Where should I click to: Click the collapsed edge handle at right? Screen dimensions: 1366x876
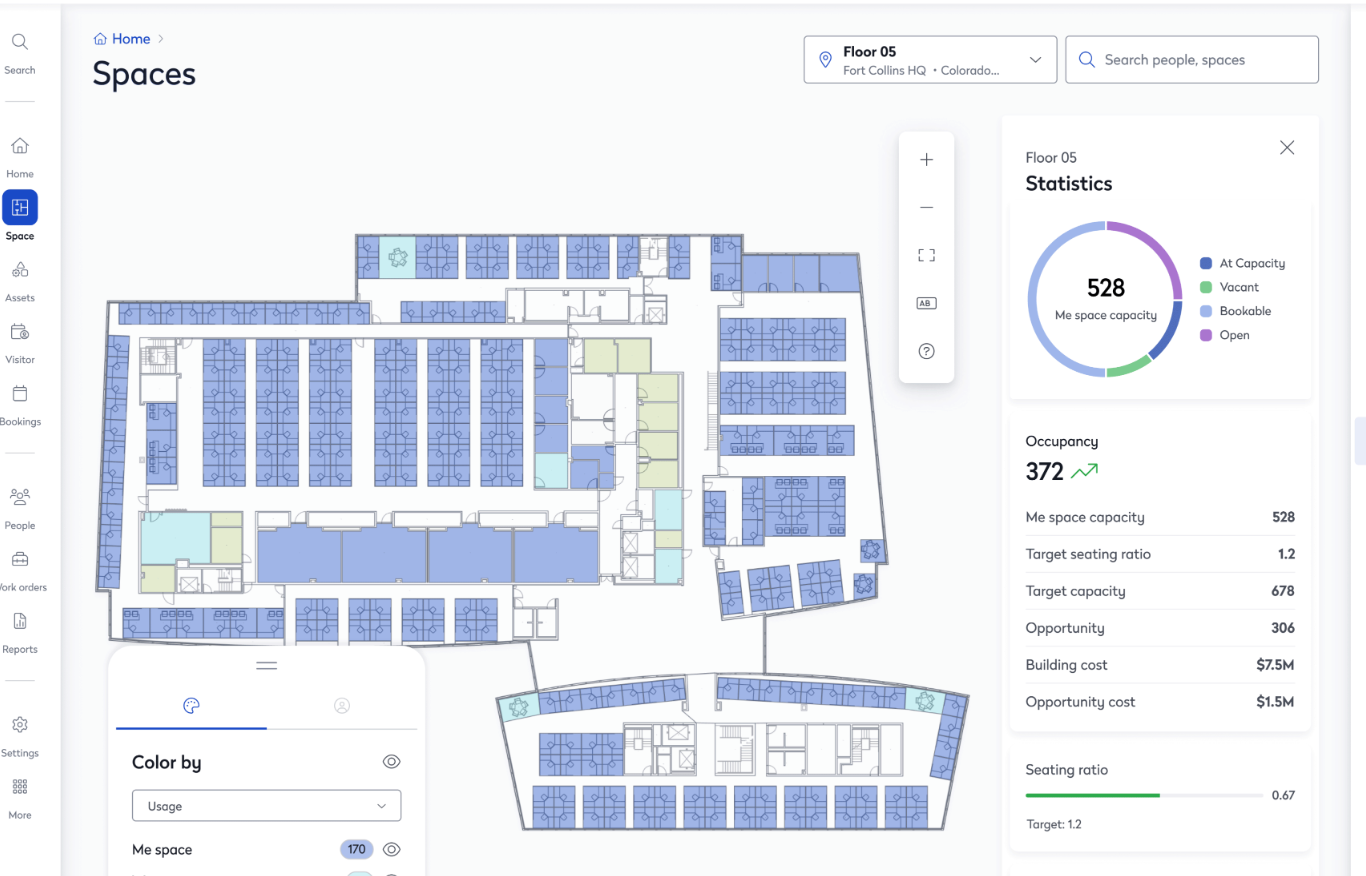click(x=1360, y=441)
